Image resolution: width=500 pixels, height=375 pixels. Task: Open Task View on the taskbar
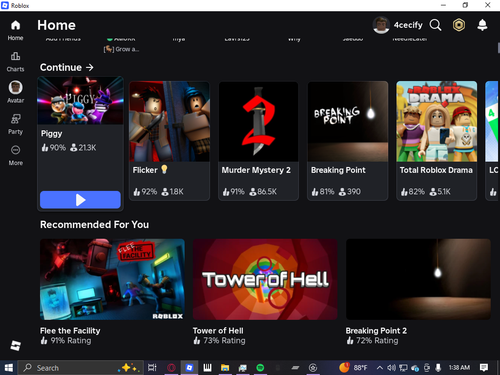click(152, 368)
